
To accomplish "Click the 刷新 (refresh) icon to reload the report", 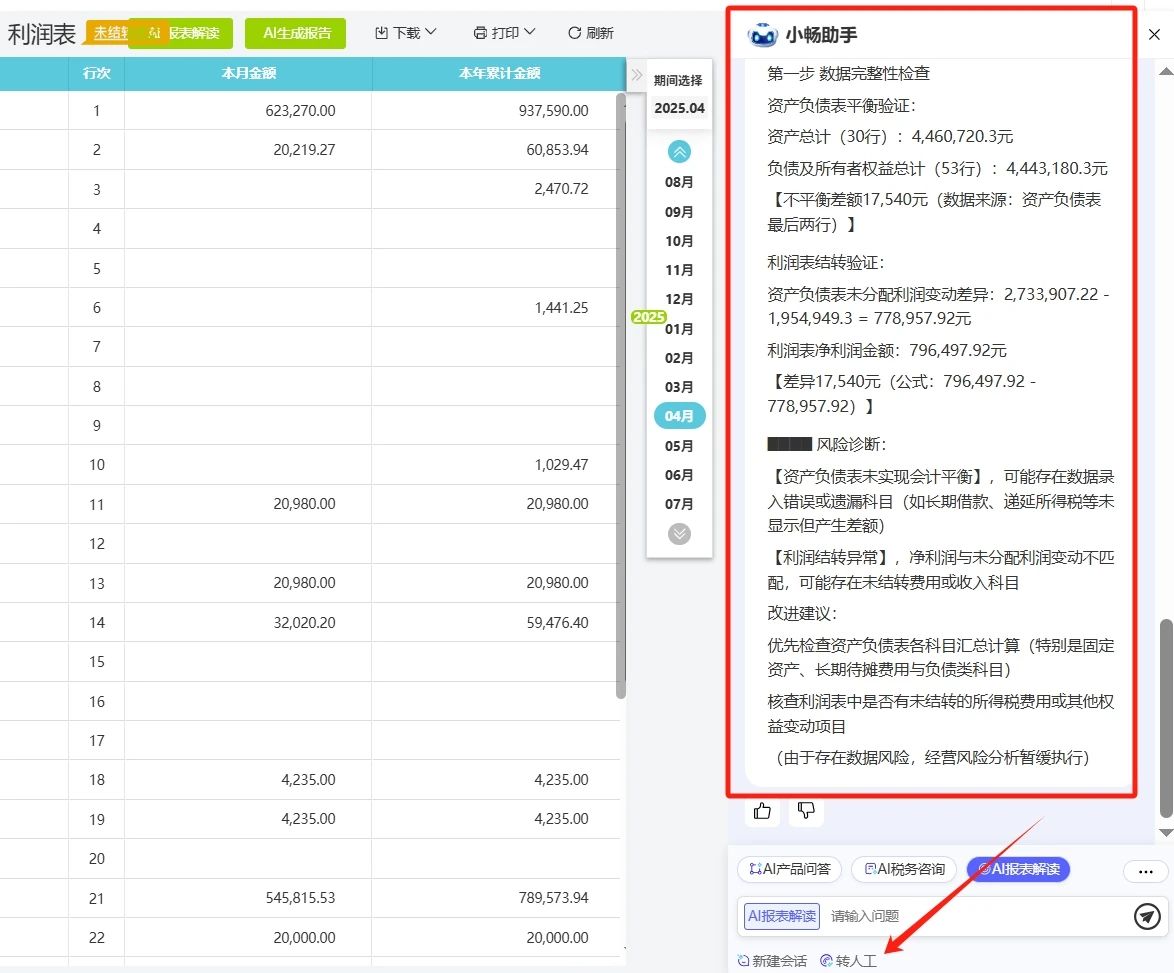I will coord(573,32).
